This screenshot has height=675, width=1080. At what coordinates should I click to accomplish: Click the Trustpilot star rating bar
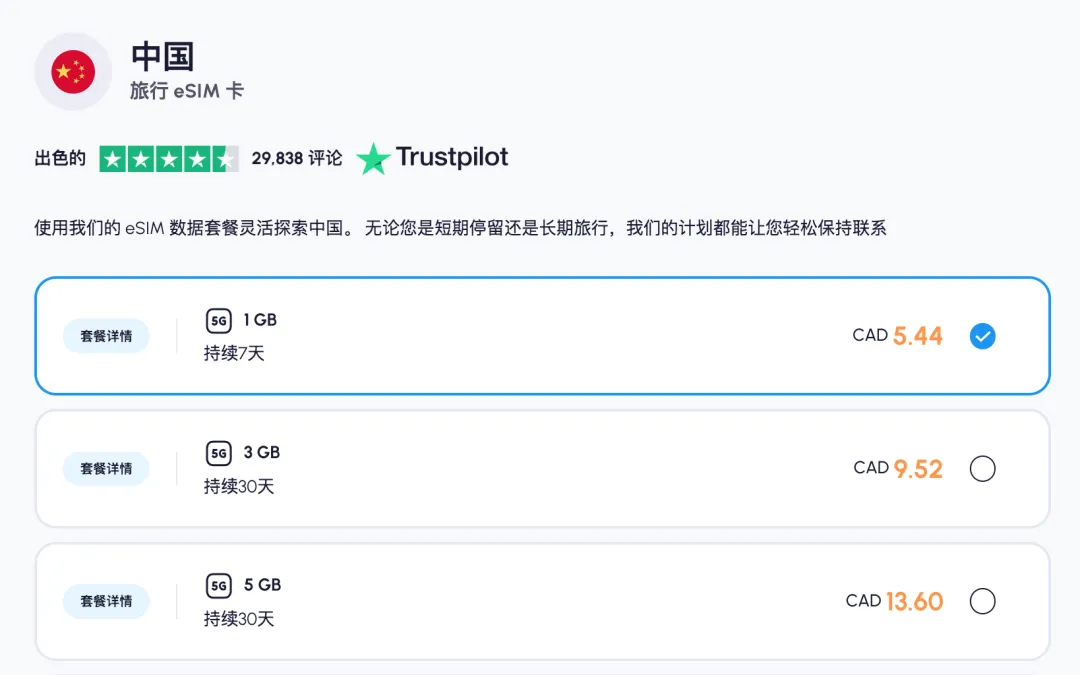pos(169,158)
